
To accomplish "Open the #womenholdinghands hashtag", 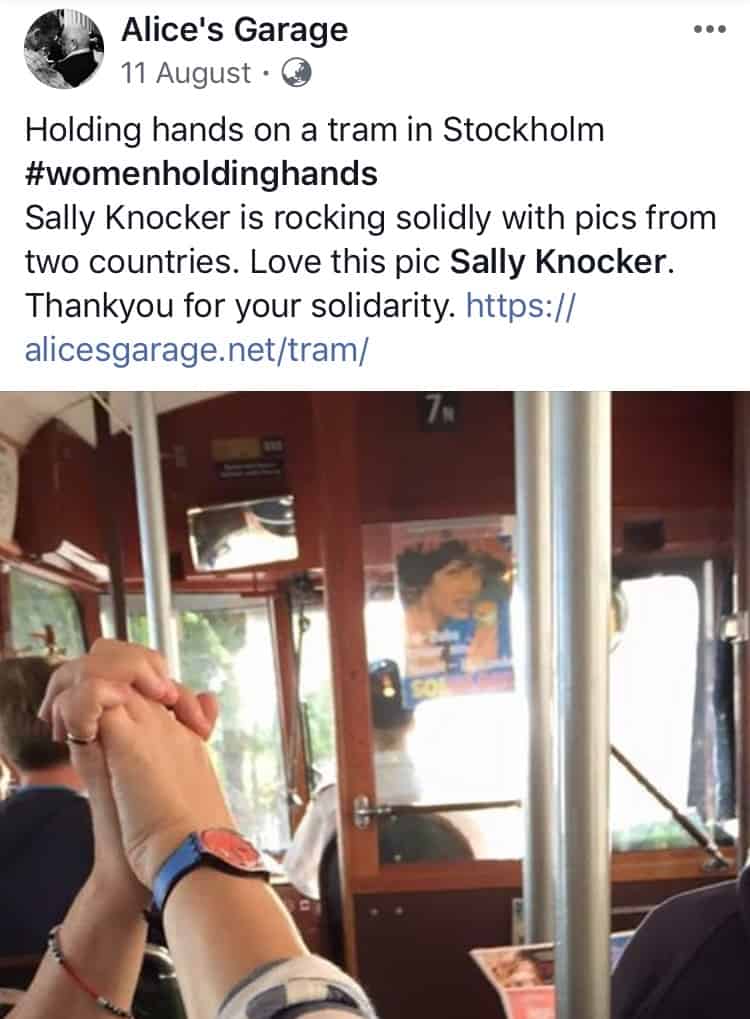I will point(201,174).
